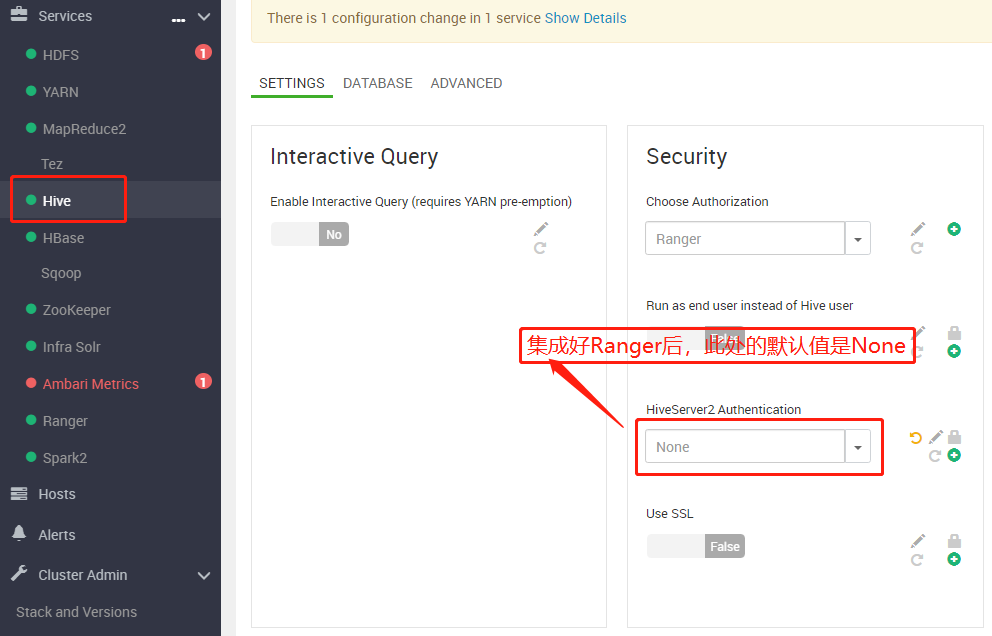The height and width of the screenshot is (636, 992).
Task: Click the Ambari Metrics alert badge
Action: (203, 382)
